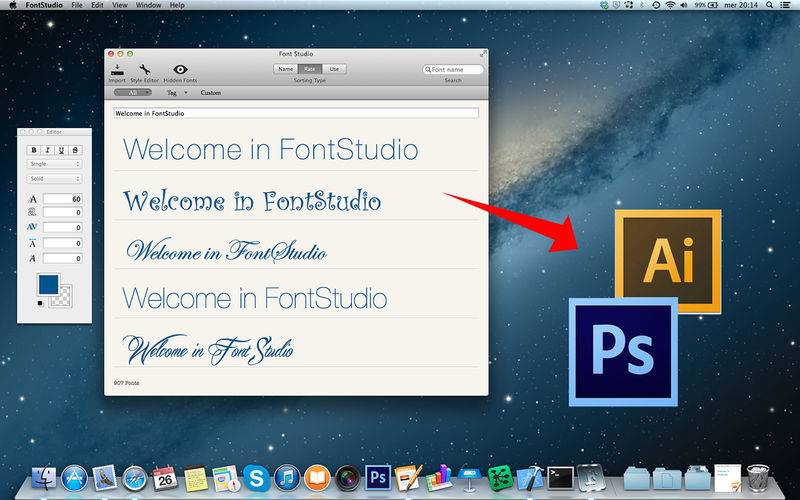Click the Font name search field
The height and width of the screenshot is (500, 800).
(453, 69)
